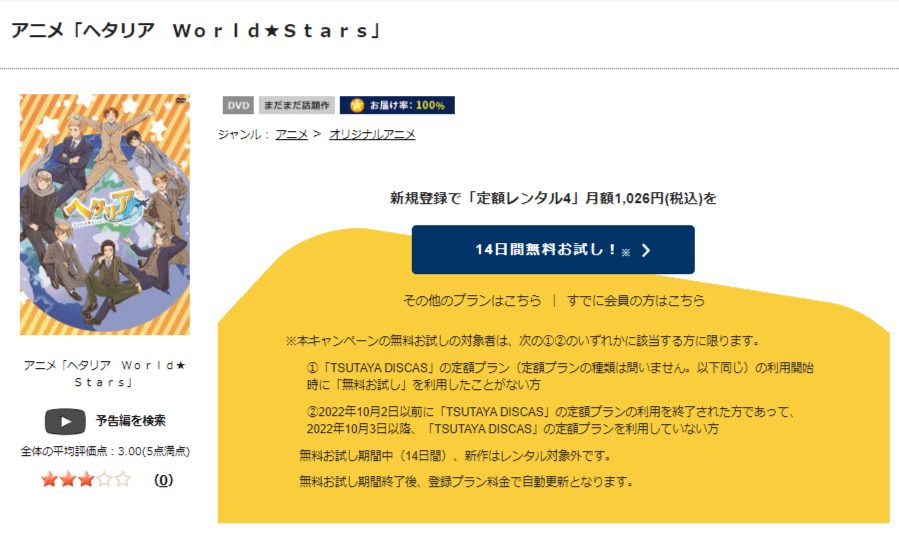Click the 自動更新 renewal note
899x538 pixels.
click(x=466, y=482)
